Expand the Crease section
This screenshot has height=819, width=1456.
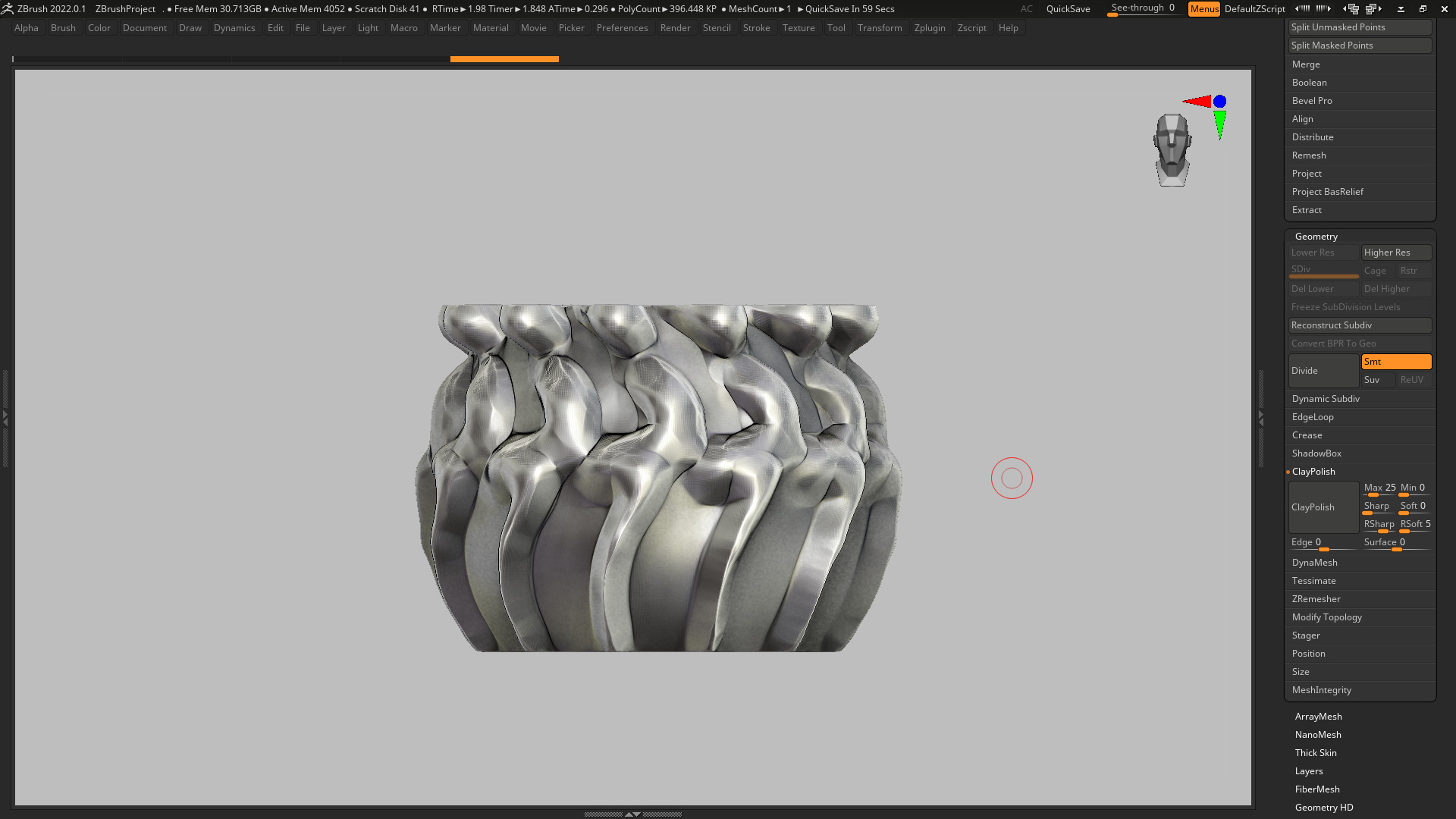(x=1307, y=435)
